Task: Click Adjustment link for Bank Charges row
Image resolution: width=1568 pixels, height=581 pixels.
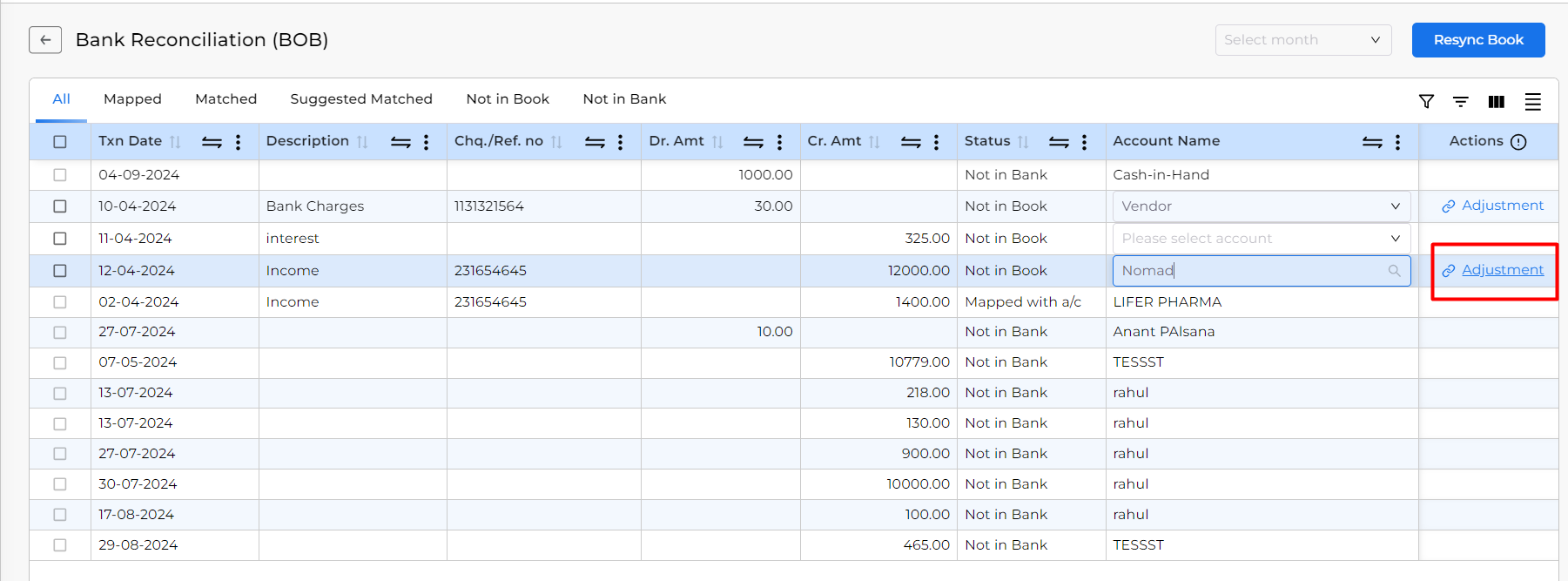Action: pyautogui.click(x=1492, y=206)
